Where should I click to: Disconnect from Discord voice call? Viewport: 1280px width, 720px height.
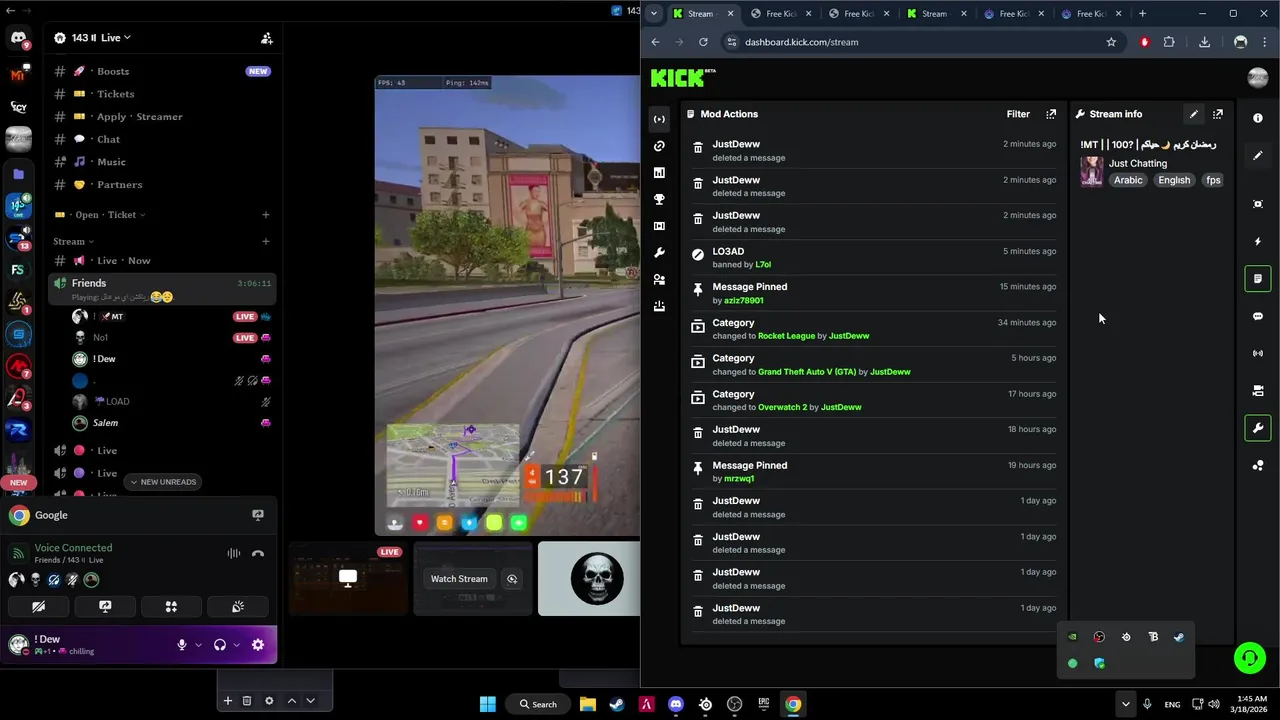(x=258, y=554)
